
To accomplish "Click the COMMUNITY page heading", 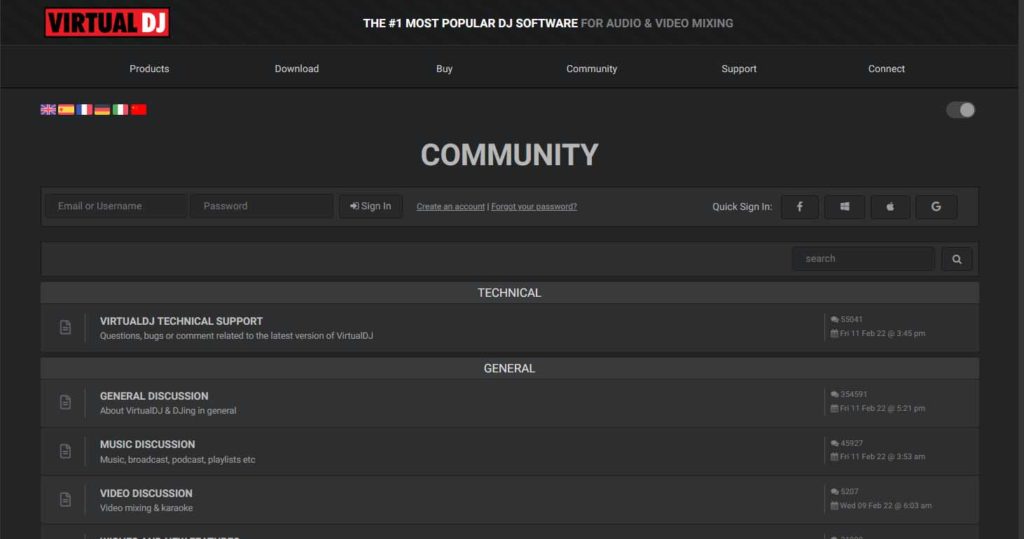I will coord(509,155).
